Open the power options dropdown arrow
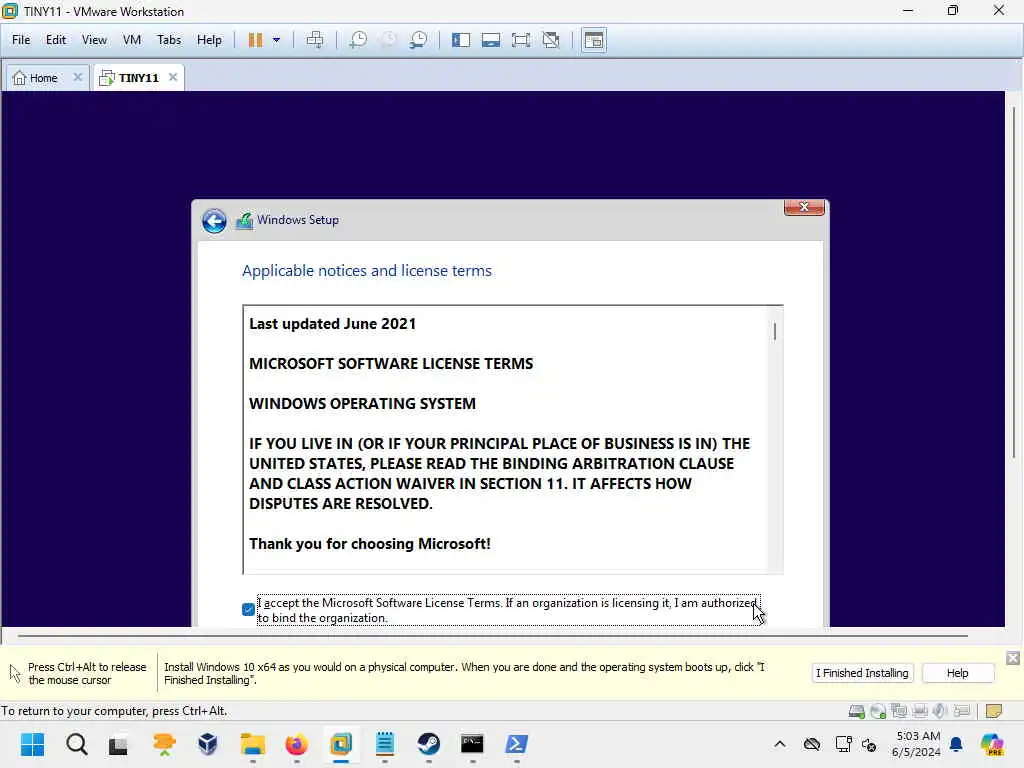The image size is (1024, 768). pos(276,40)
